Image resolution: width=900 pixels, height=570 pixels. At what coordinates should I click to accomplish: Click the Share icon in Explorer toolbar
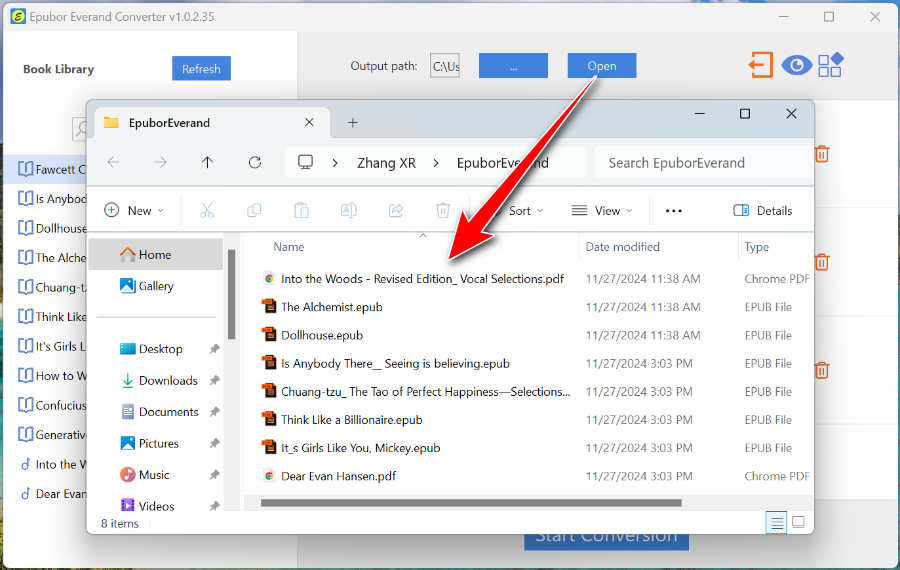tap(396, 211)
